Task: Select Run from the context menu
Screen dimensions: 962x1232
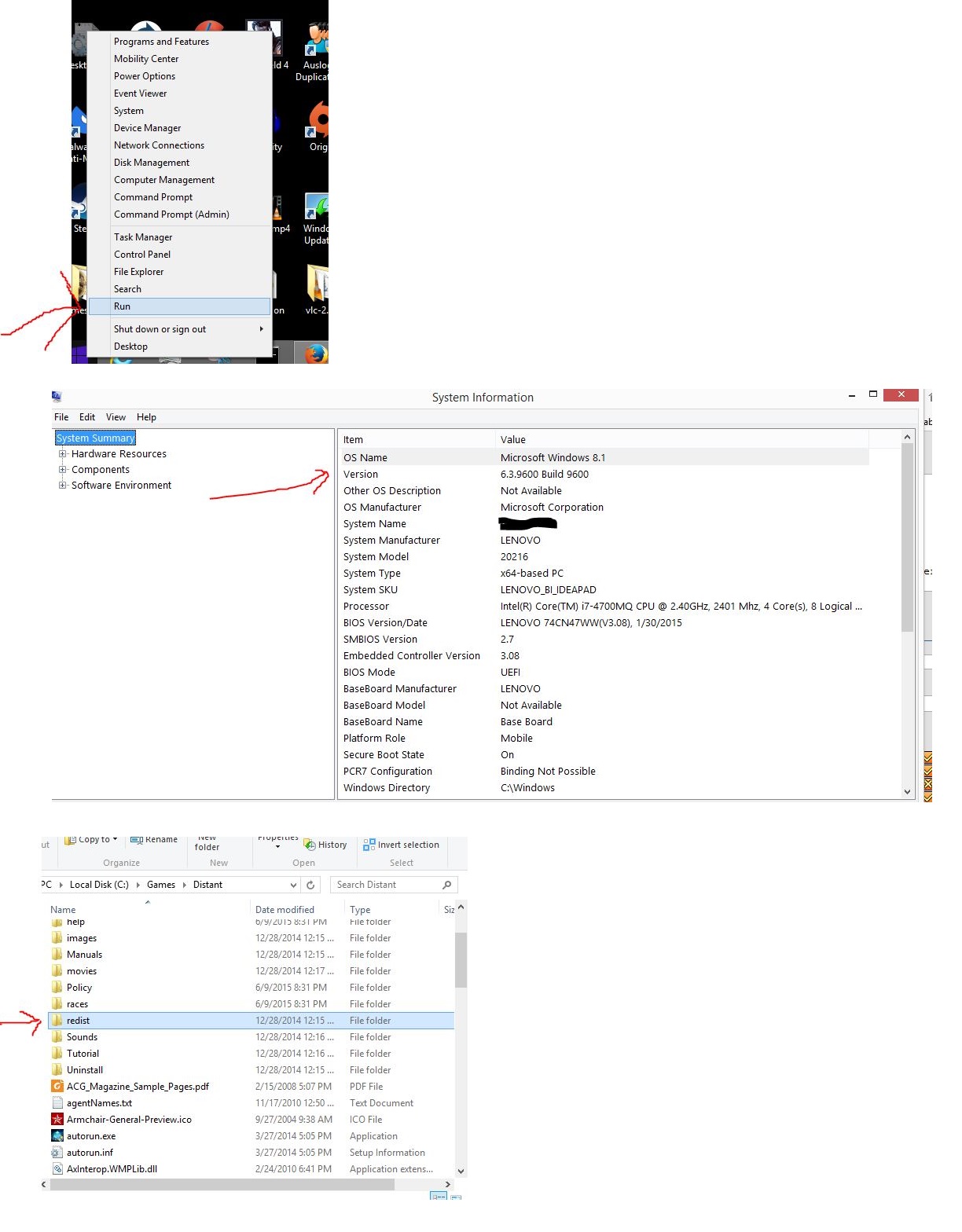Action: coord(180,306)
